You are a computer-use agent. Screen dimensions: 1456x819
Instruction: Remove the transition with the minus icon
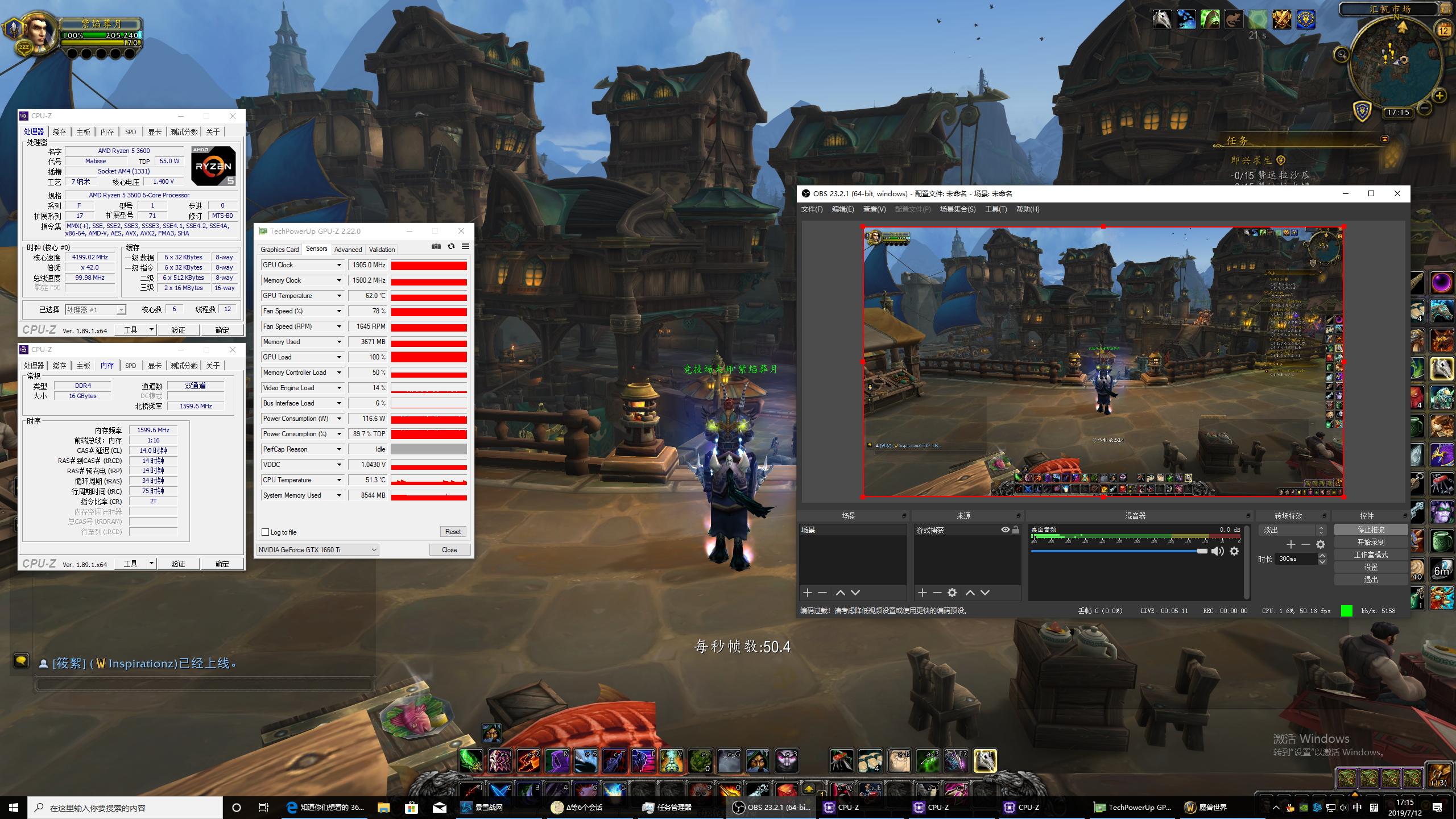coord(1306,544)
